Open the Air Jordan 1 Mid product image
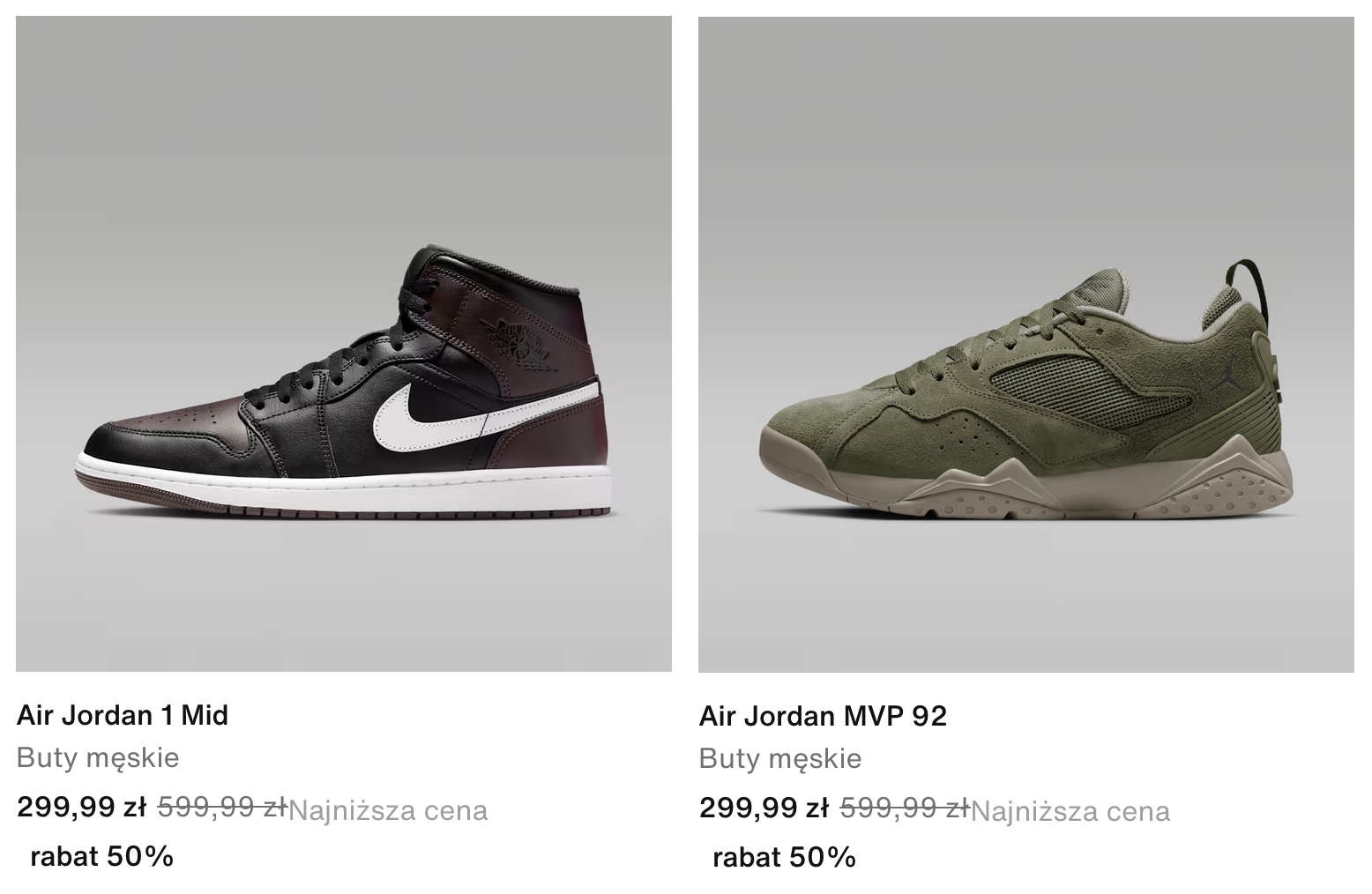This screenshot has height=894, width=1372. pos(344,344)
